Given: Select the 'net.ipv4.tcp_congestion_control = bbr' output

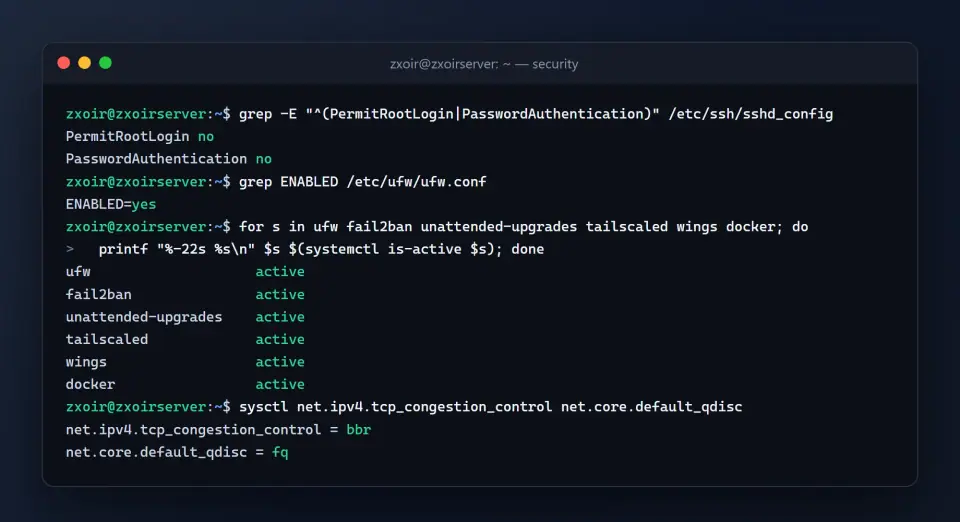Looking at the screenshot, I should point(218,430).
